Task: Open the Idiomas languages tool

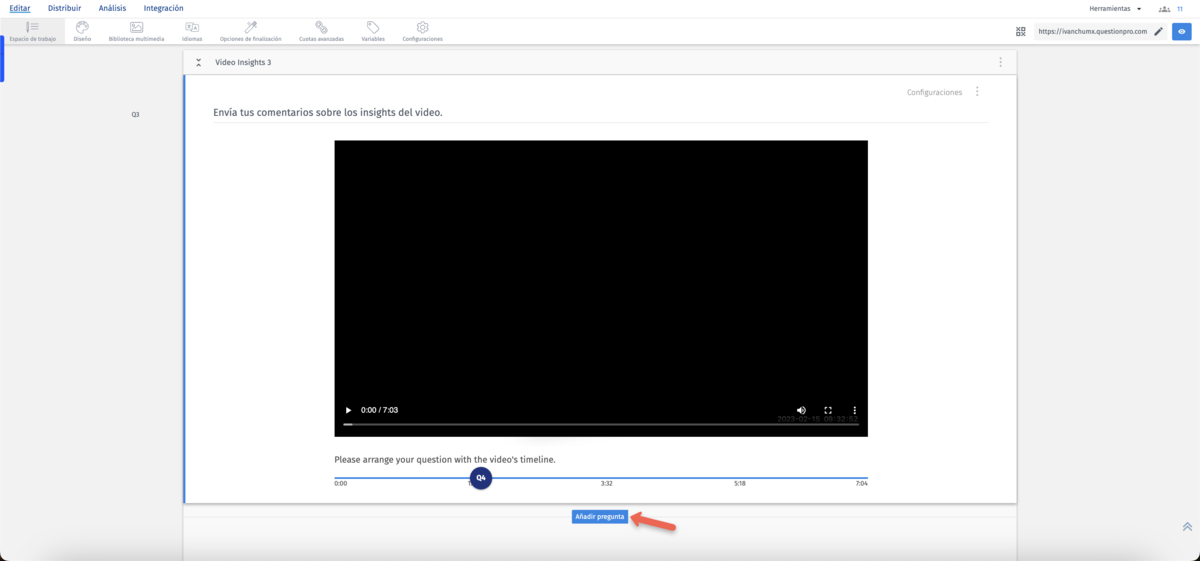Action: click(x=192, y=31)
